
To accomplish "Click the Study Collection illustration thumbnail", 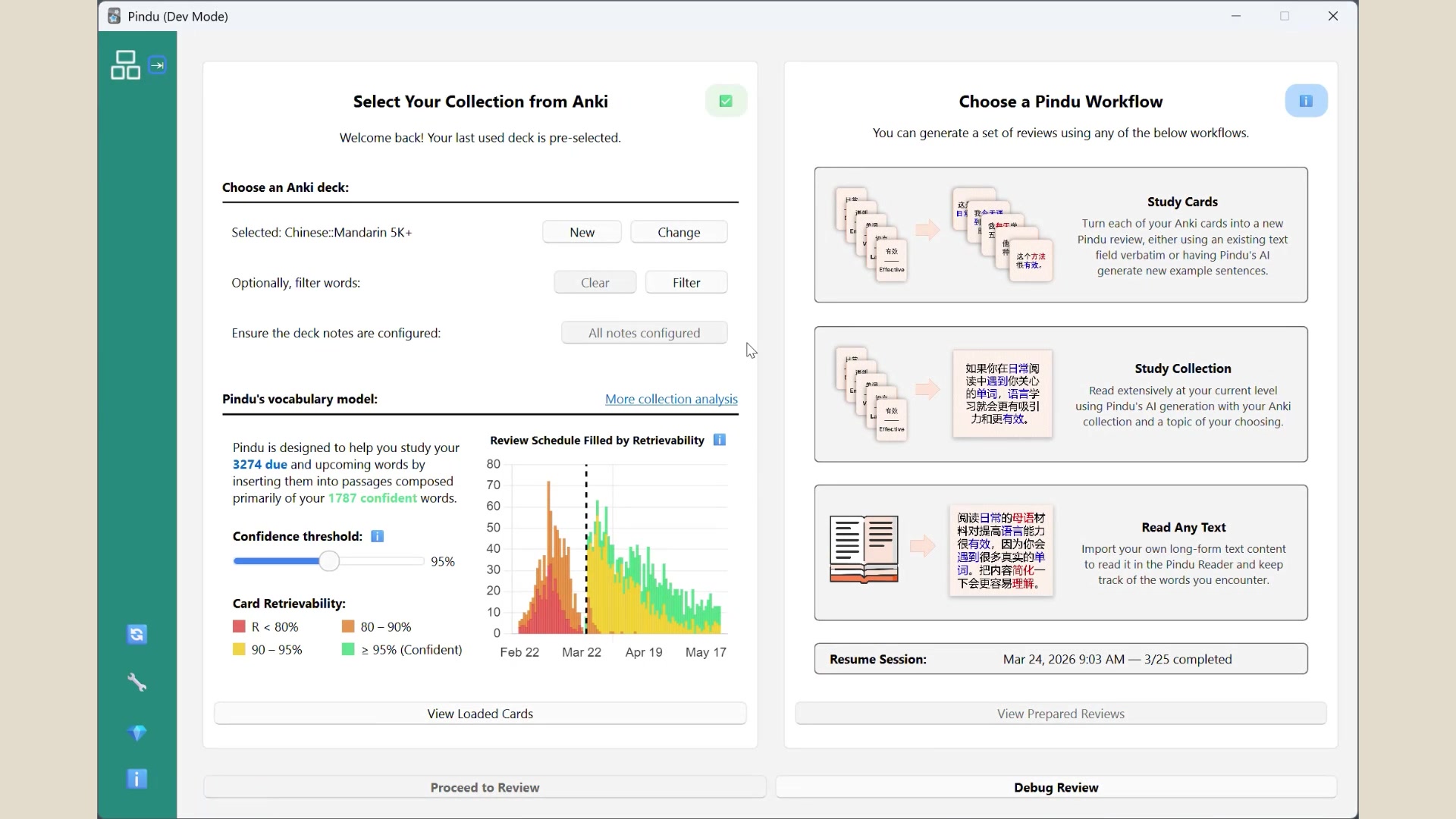I will 944,394.
